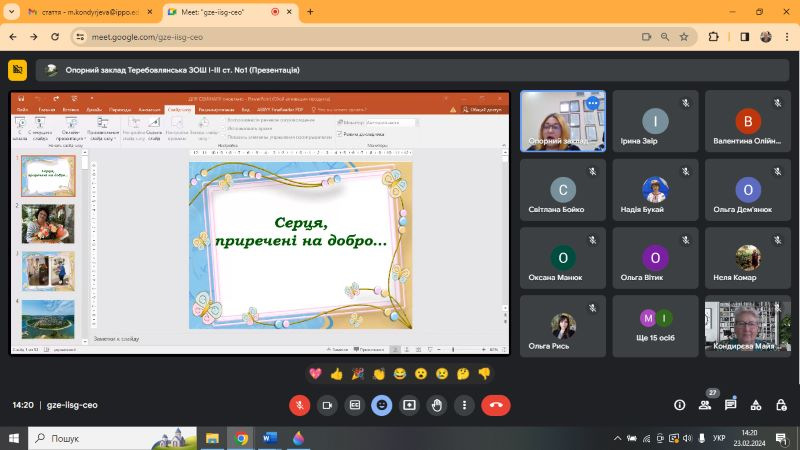The width and height of the screenshot is (800, 450).
Task: Send the thinking face reaction
Action: click(463, 374)
